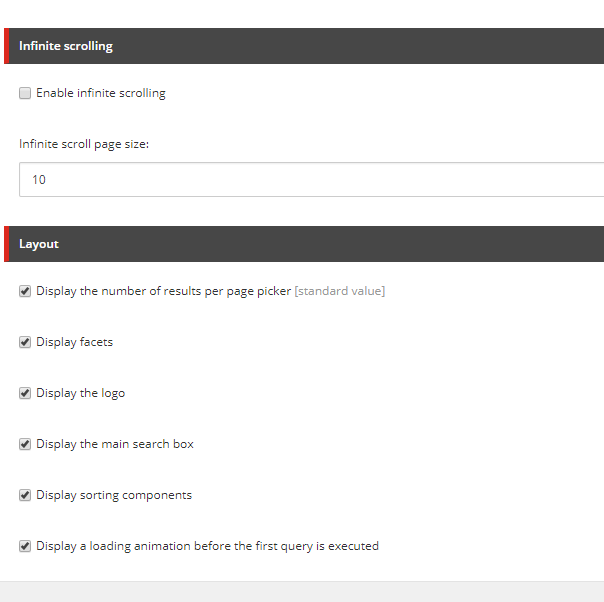This screenshot has width=604, height=602.
Task: Click the 'Display the number of results per page picker' text
Action: click(x=163, y=292)
